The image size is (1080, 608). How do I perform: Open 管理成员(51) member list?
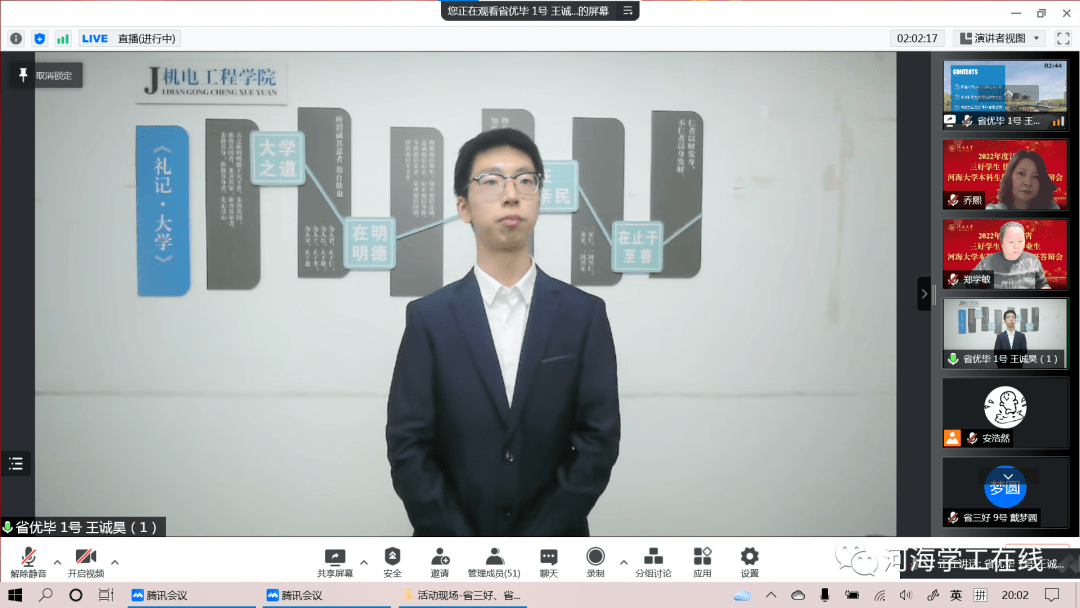(493, 560)
